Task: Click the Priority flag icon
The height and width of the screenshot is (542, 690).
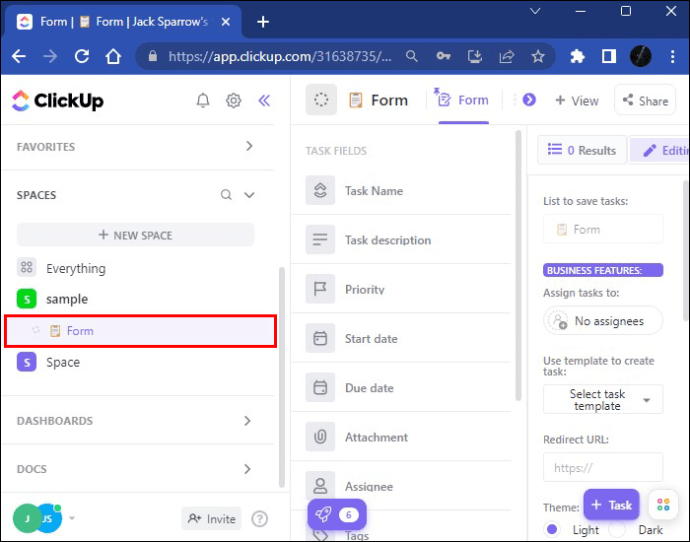Action: tap(320, 289)
